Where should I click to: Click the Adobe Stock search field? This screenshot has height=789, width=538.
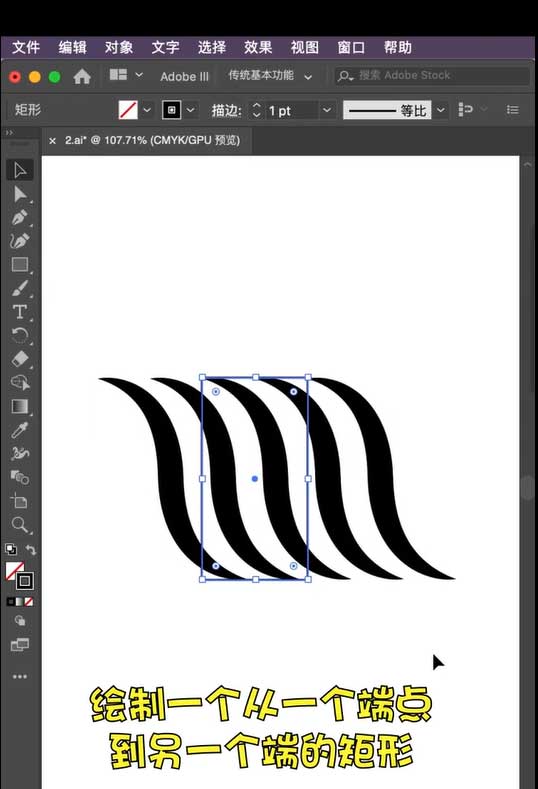pyautogui.click(x=433, y=76)
